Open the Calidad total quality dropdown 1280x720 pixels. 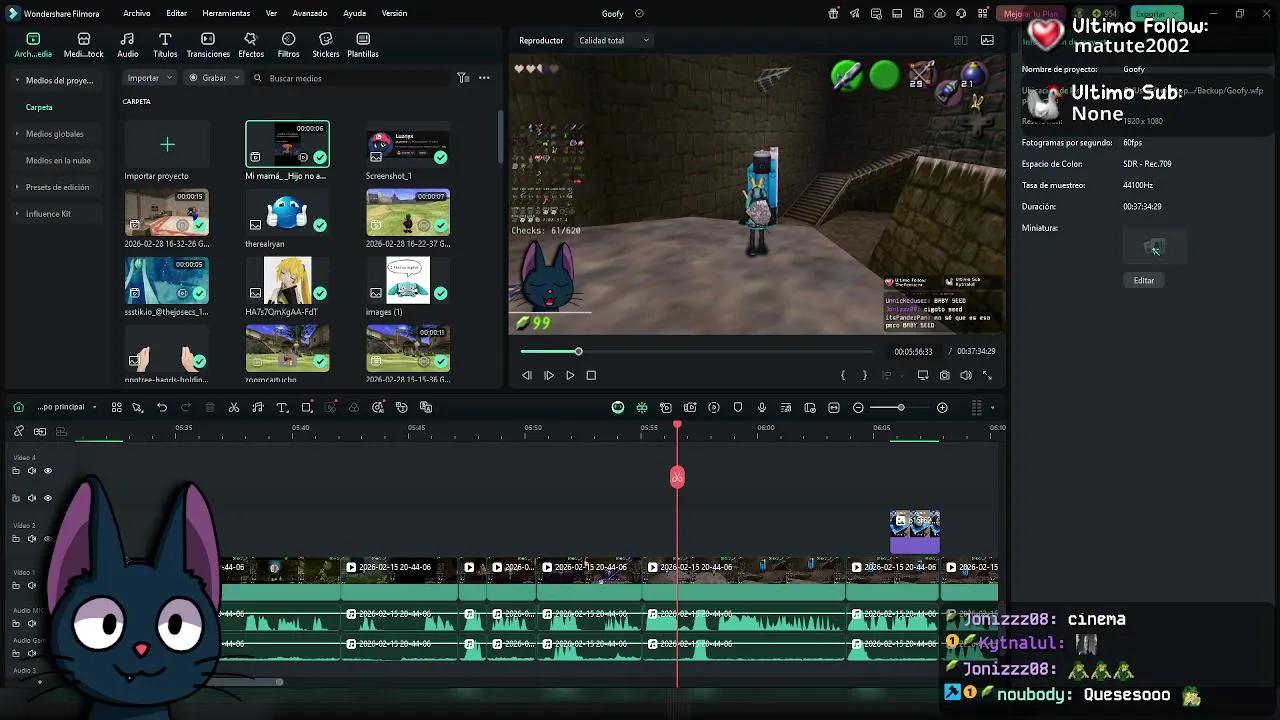[613, 40]
